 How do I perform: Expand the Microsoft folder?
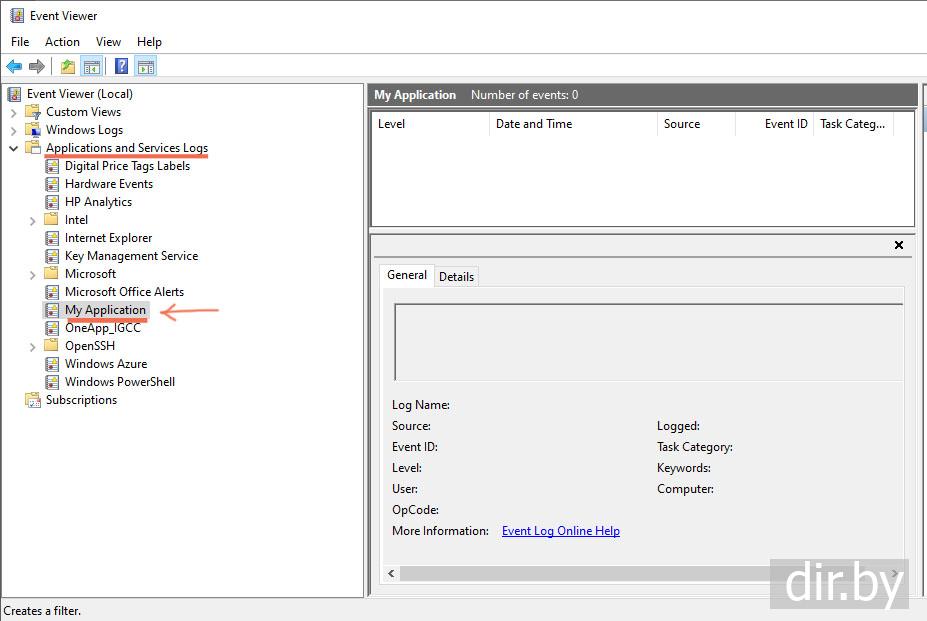click(x=33, y=274)
